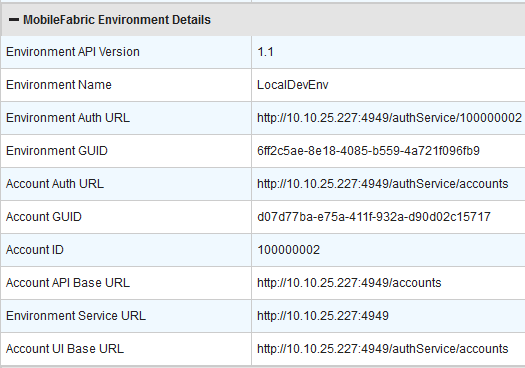The height and width of the screenshot is (368, 525).
Task: Select the API version value 1.1
Action: 265,52
